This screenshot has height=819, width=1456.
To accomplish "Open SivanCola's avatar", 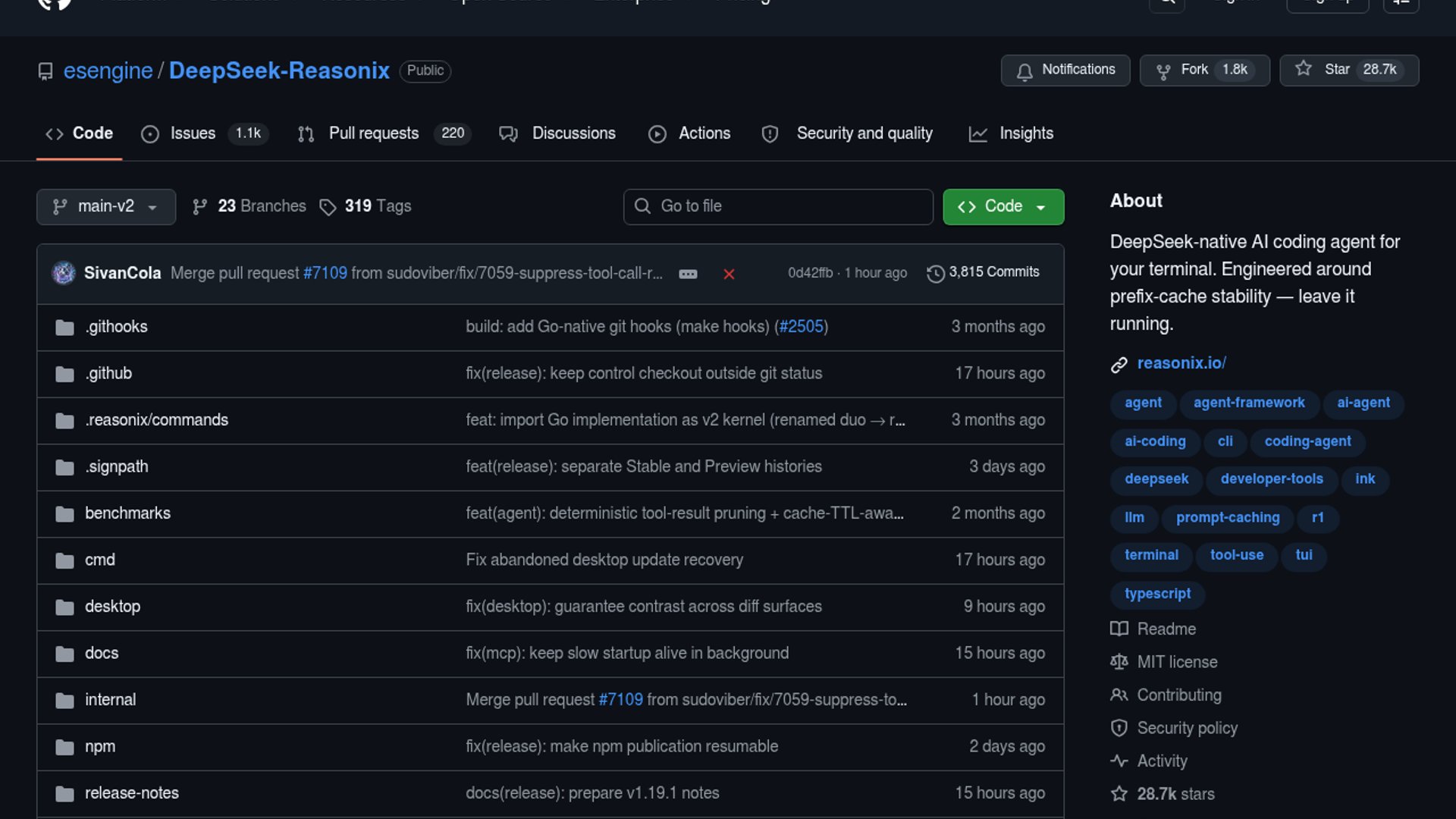I will pyautogui.click(x=64, y=272).
